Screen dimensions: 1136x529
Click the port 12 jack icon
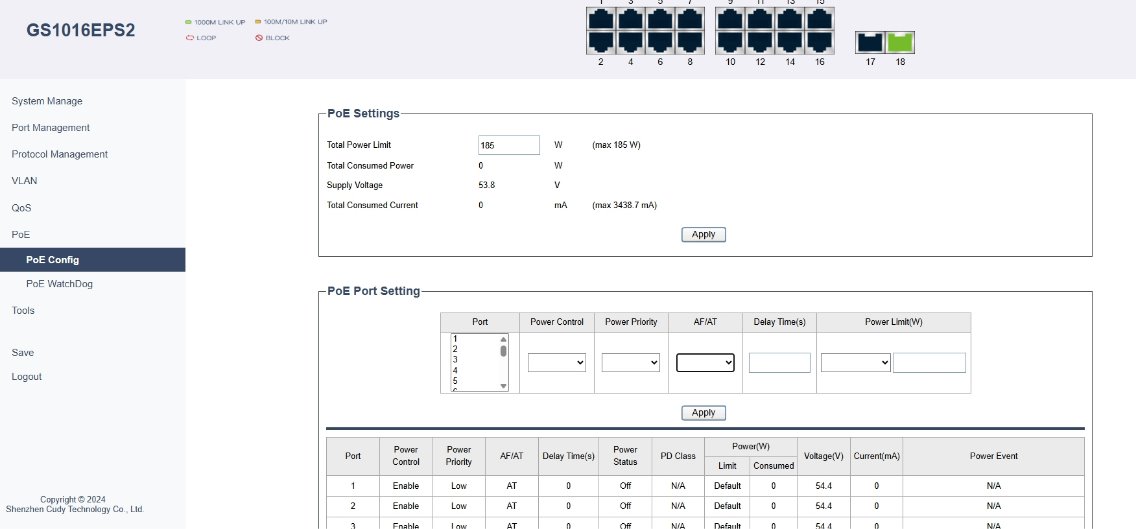pyautogui.click(x=760, y=42)
